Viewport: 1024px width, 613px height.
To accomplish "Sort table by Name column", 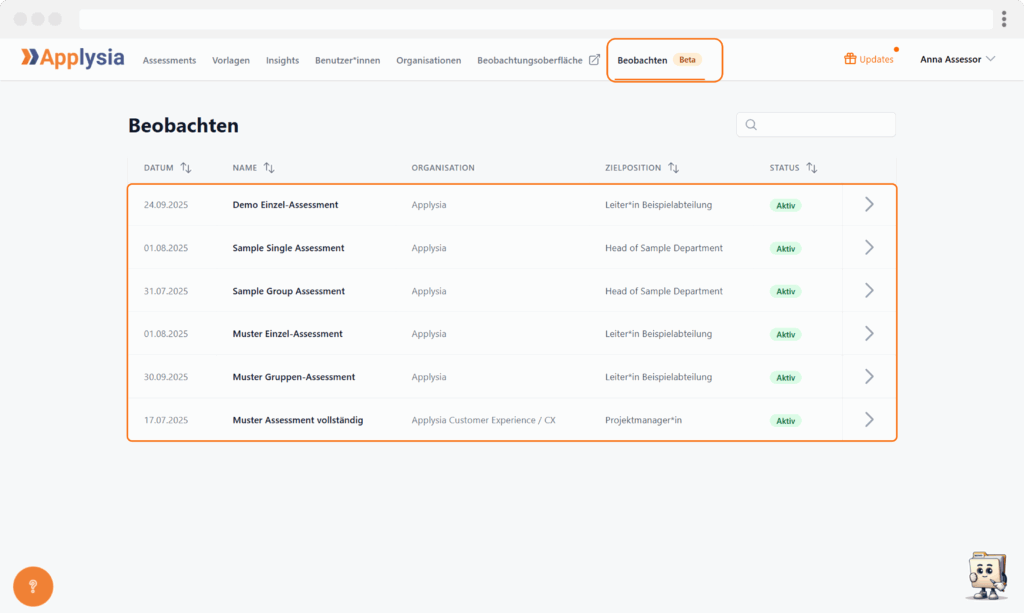I will 269,168.
